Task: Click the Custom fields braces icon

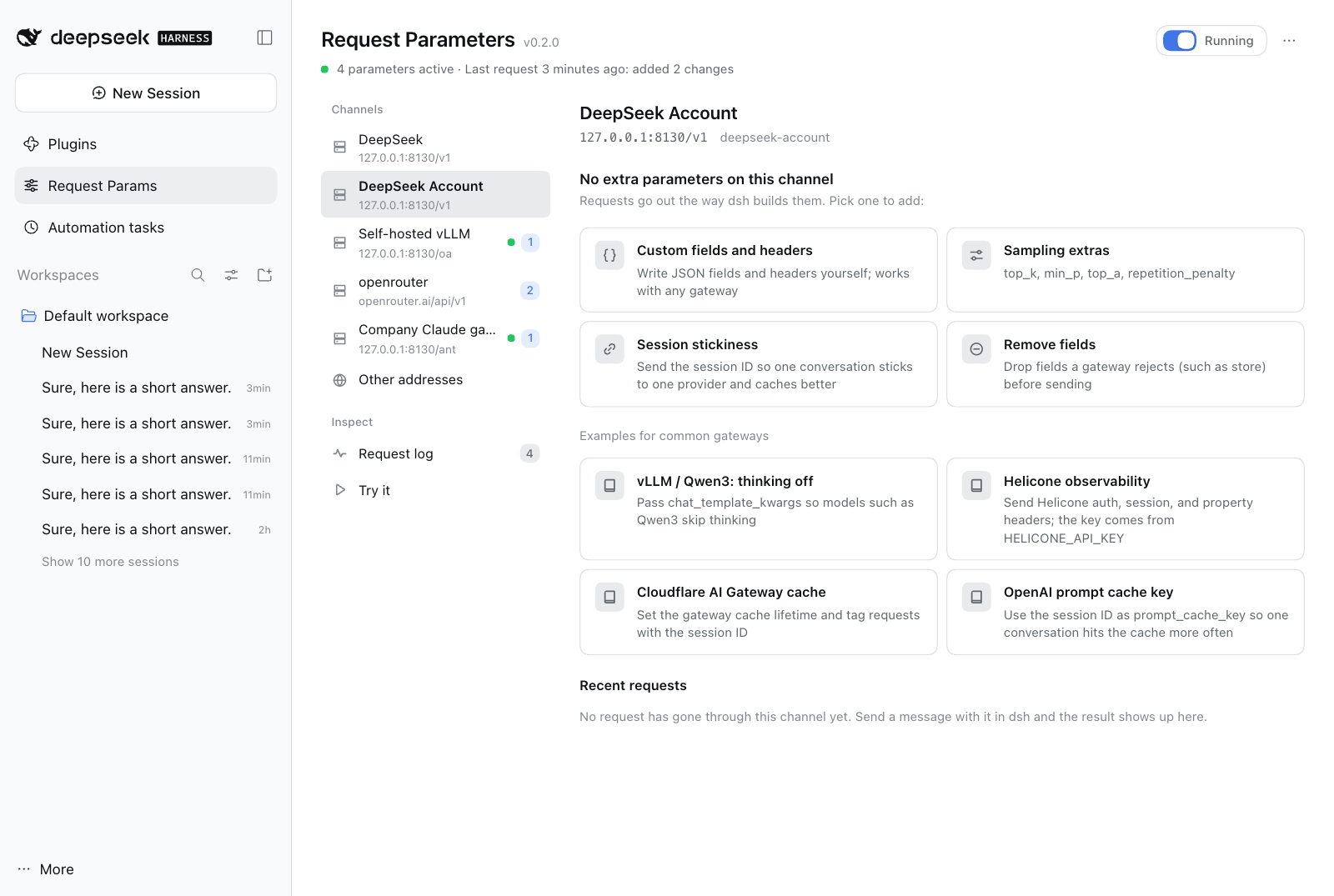Action: [609, 255]
